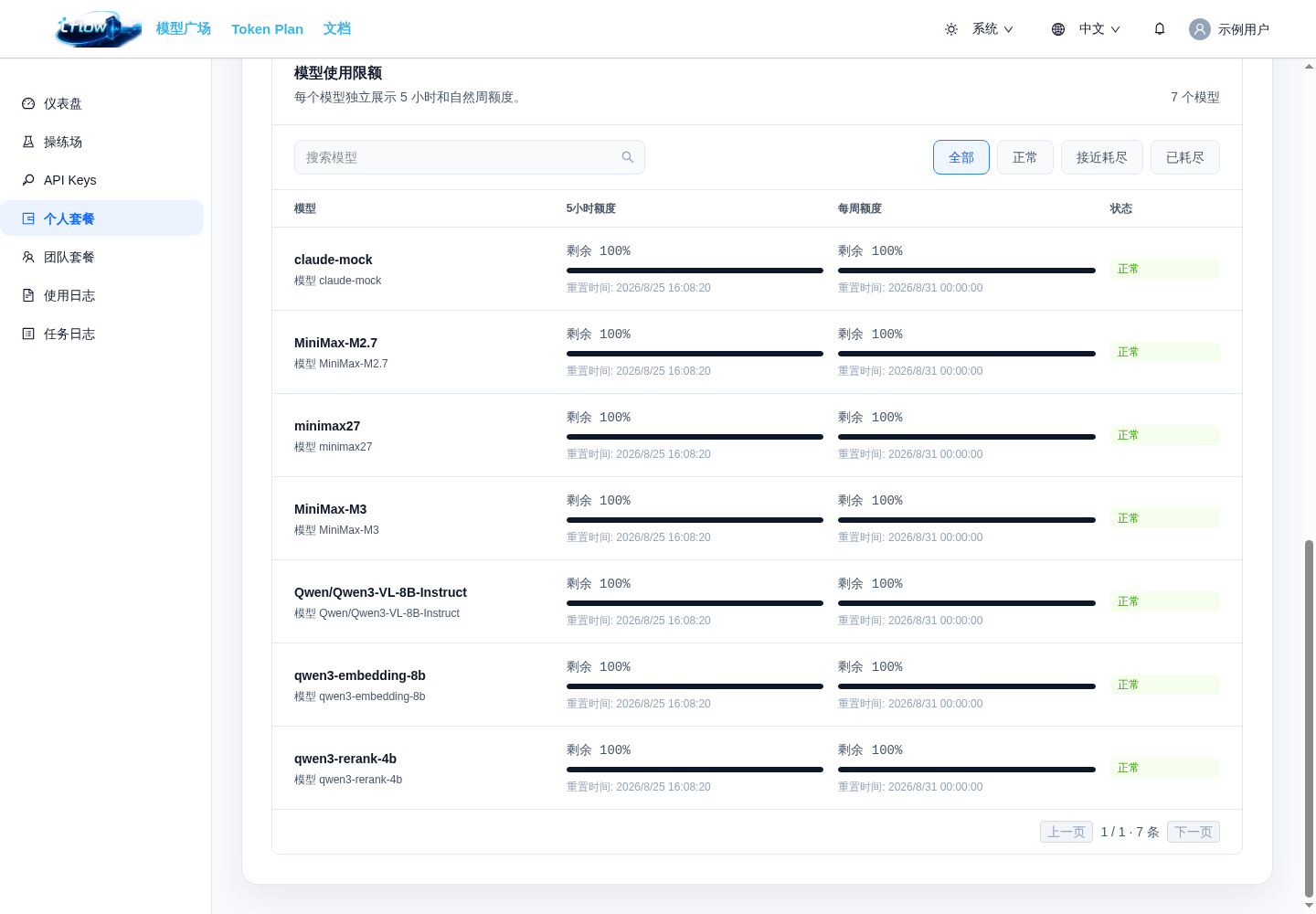This screenshot has width=1316, height=914.
Task: Click the 状态 column header
Action: click(1121, 208)
